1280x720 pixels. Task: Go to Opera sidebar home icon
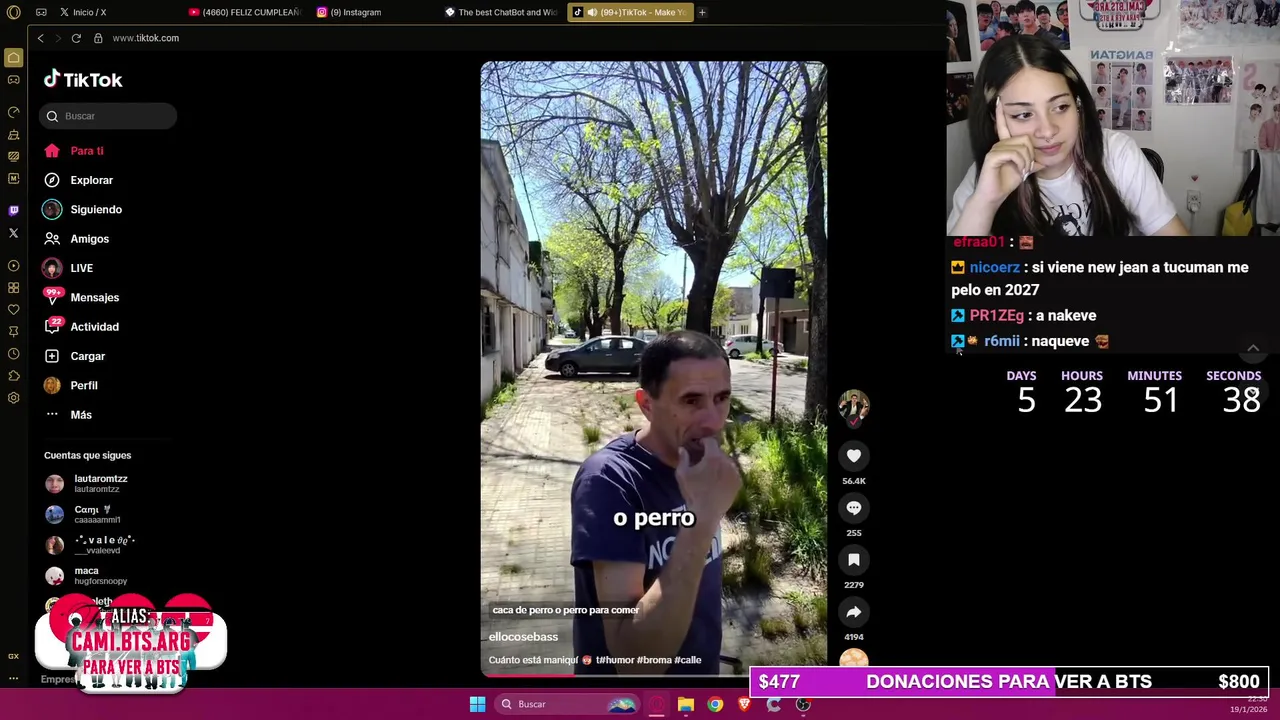tap(13, 58)
